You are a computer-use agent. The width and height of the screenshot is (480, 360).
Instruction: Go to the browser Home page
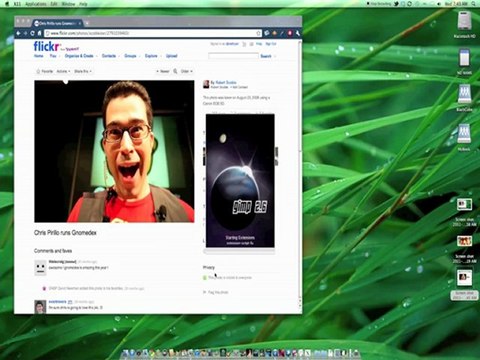coord(39,33)
